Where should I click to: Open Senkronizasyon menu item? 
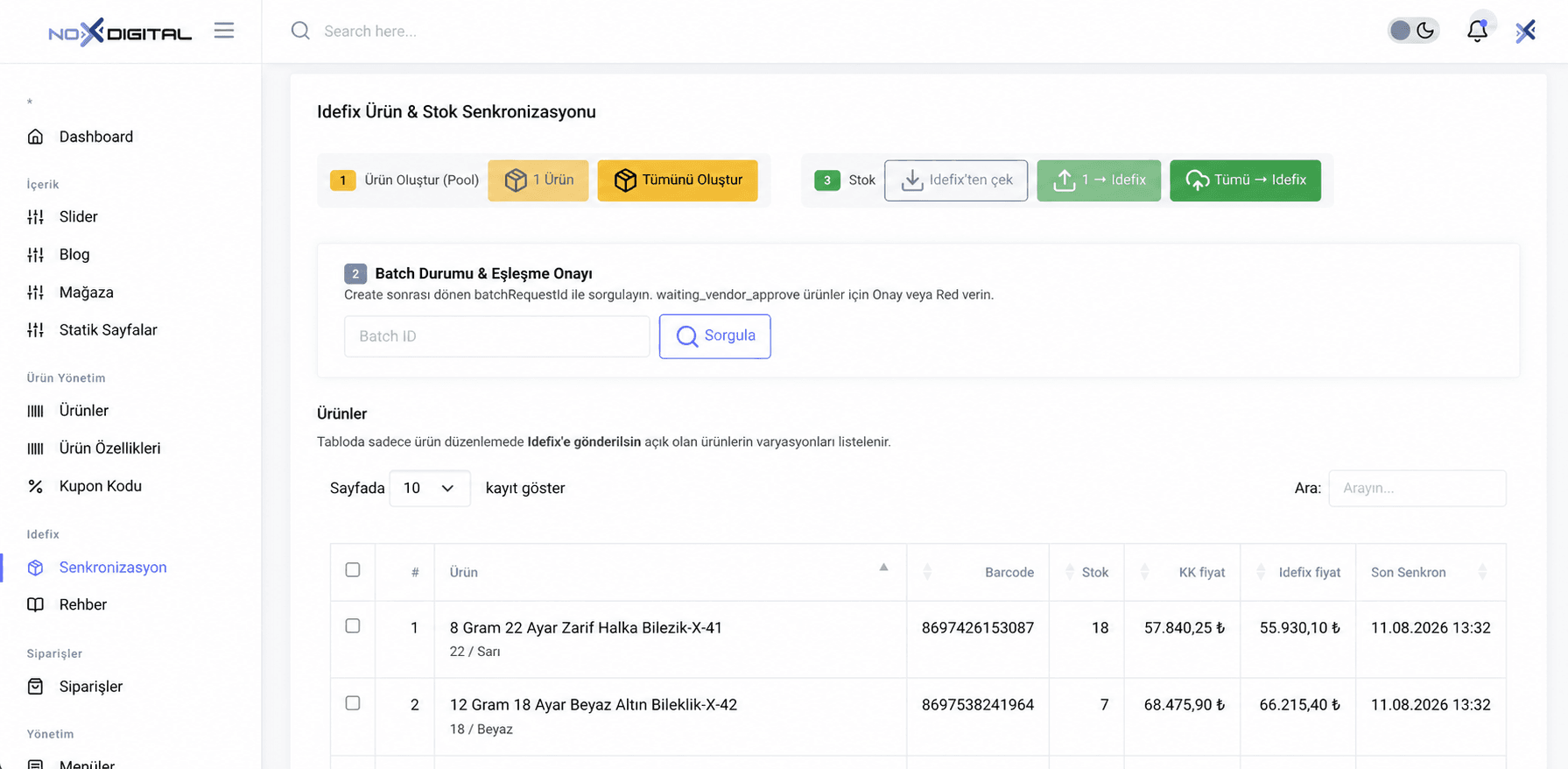pos(113,567)
